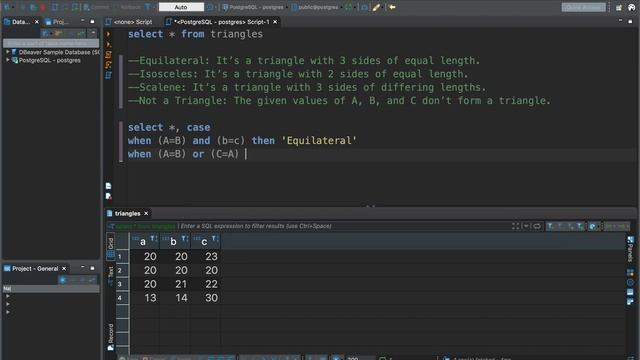This screenshot has height=360, width=640.
Task: Expand PostgreSQL - postgres connection node
Action: [7, 60]
